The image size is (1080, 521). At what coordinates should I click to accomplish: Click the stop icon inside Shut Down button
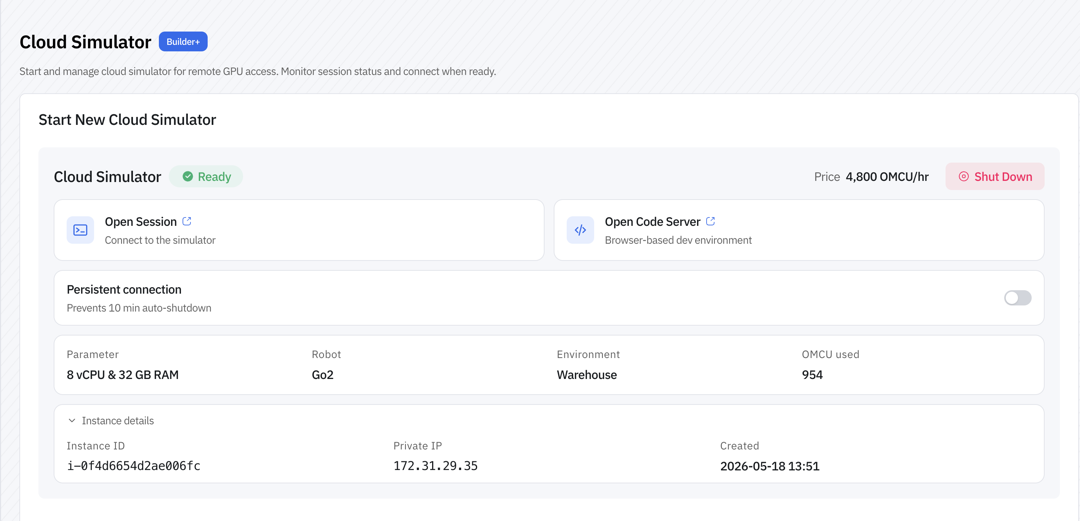point(964,176)
